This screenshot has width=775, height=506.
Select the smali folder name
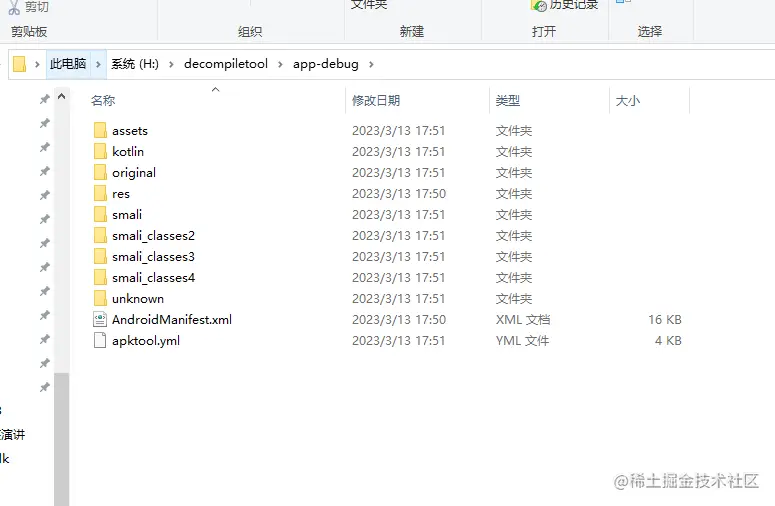127,215
